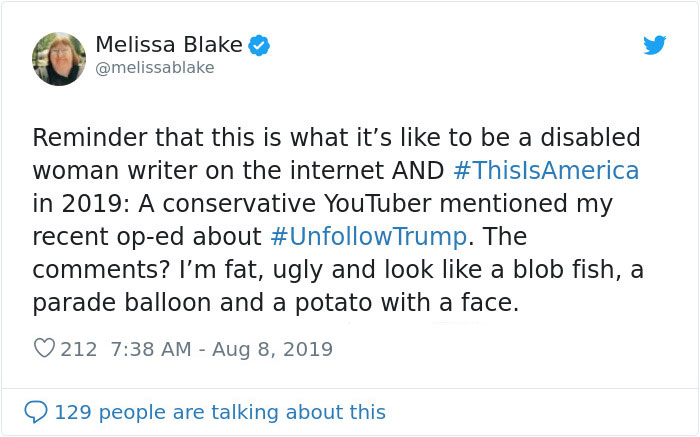Like the tweet with the heart icon
This screenshot has width=700, height=437.
[44, 349]
